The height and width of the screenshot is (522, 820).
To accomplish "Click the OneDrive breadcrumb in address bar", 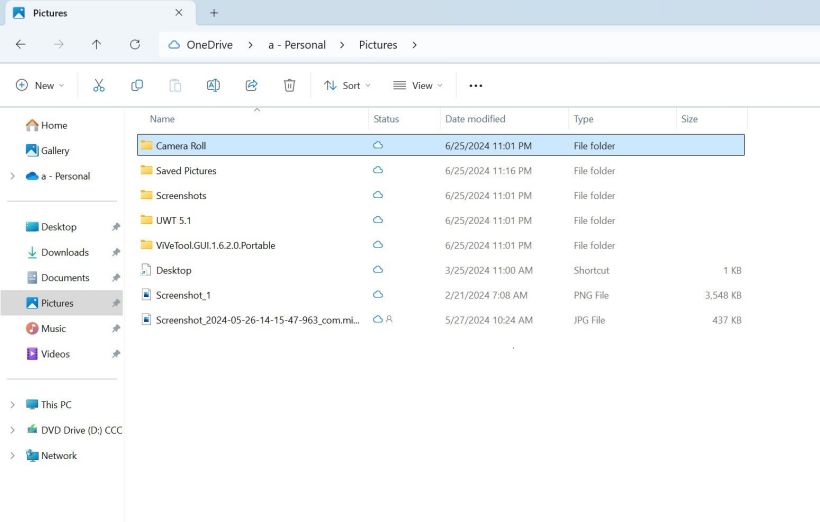I will pos(208,45).
